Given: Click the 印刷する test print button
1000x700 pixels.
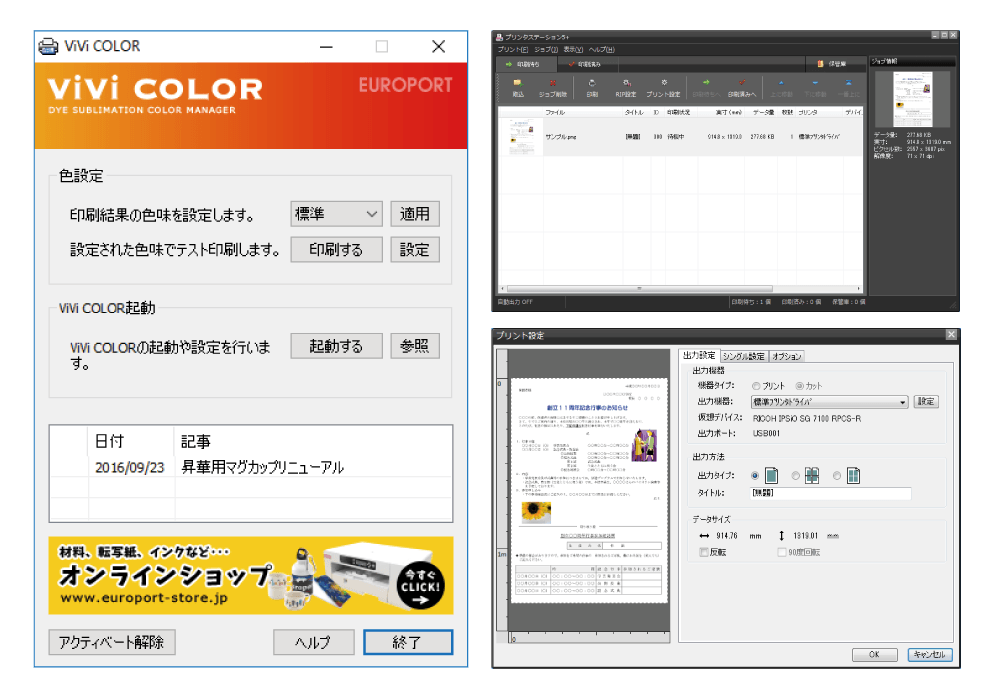Looking at the screenshot, I should click(336, 250).
